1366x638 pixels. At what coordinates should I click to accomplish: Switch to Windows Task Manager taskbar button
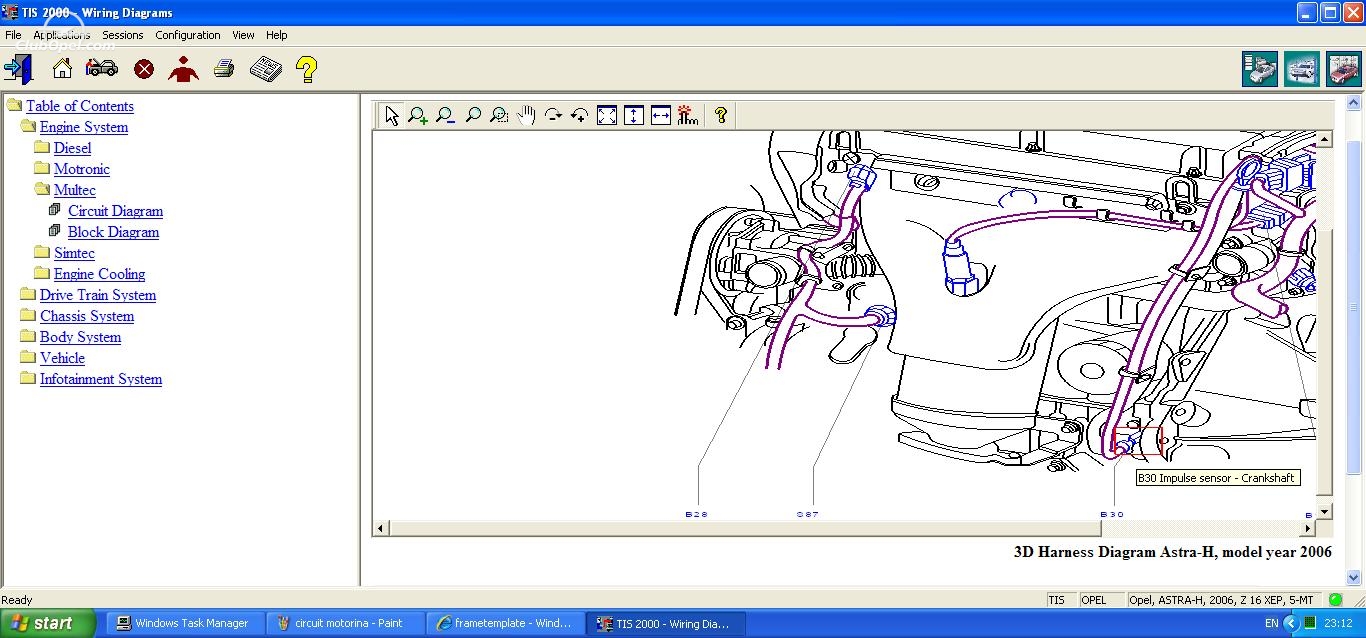point(185,623)
